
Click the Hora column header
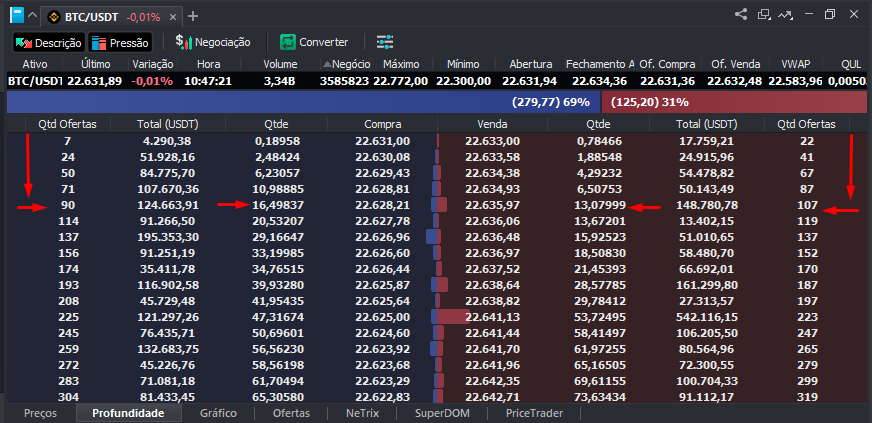(x=208, y=64)
